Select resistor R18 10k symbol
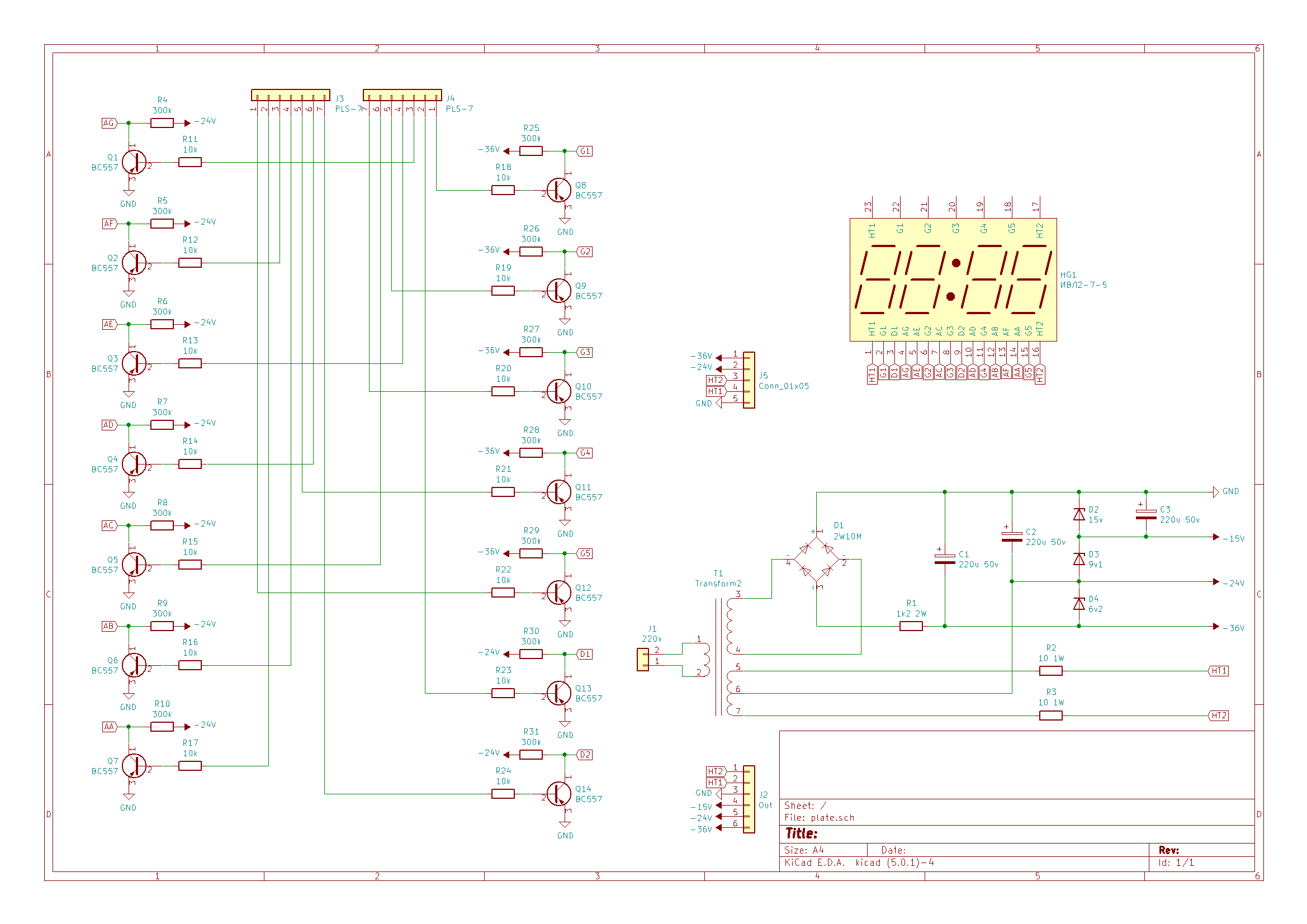Viewport: 1307px width, 924px height. pos(503,190)
